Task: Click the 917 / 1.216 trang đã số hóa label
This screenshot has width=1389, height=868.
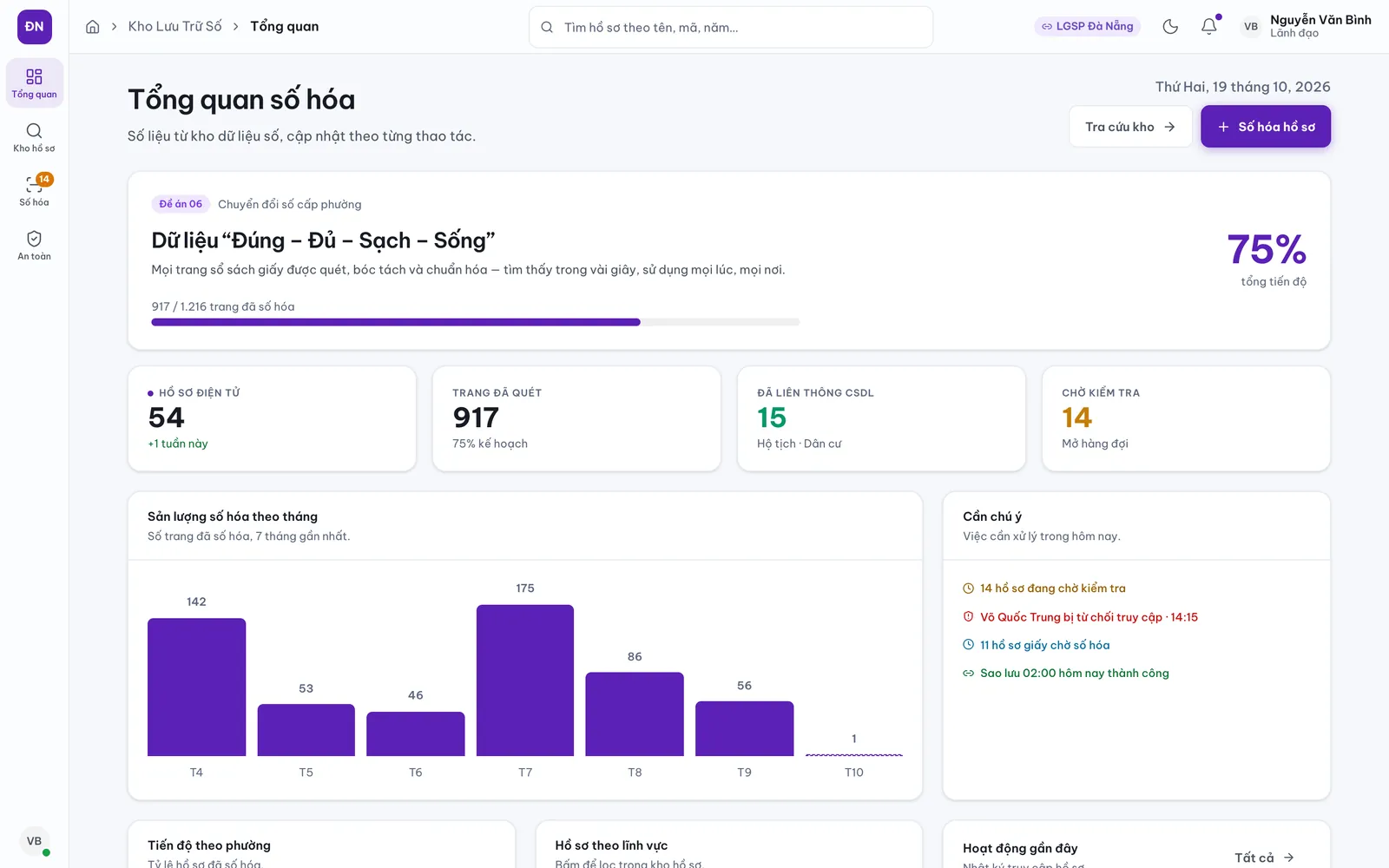Action: coord(223,306)
